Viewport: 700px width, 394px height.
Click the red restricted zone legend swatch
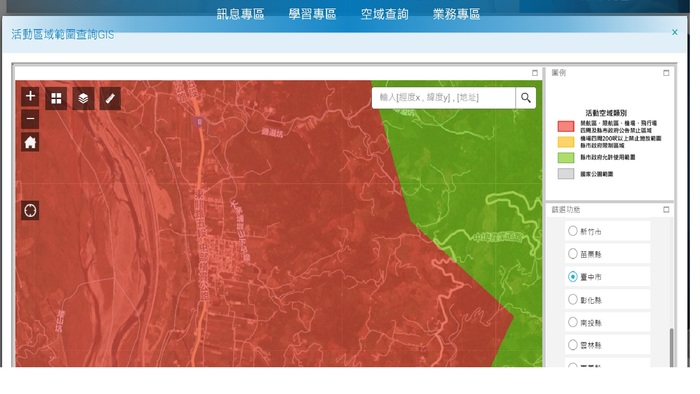point(566,126)
